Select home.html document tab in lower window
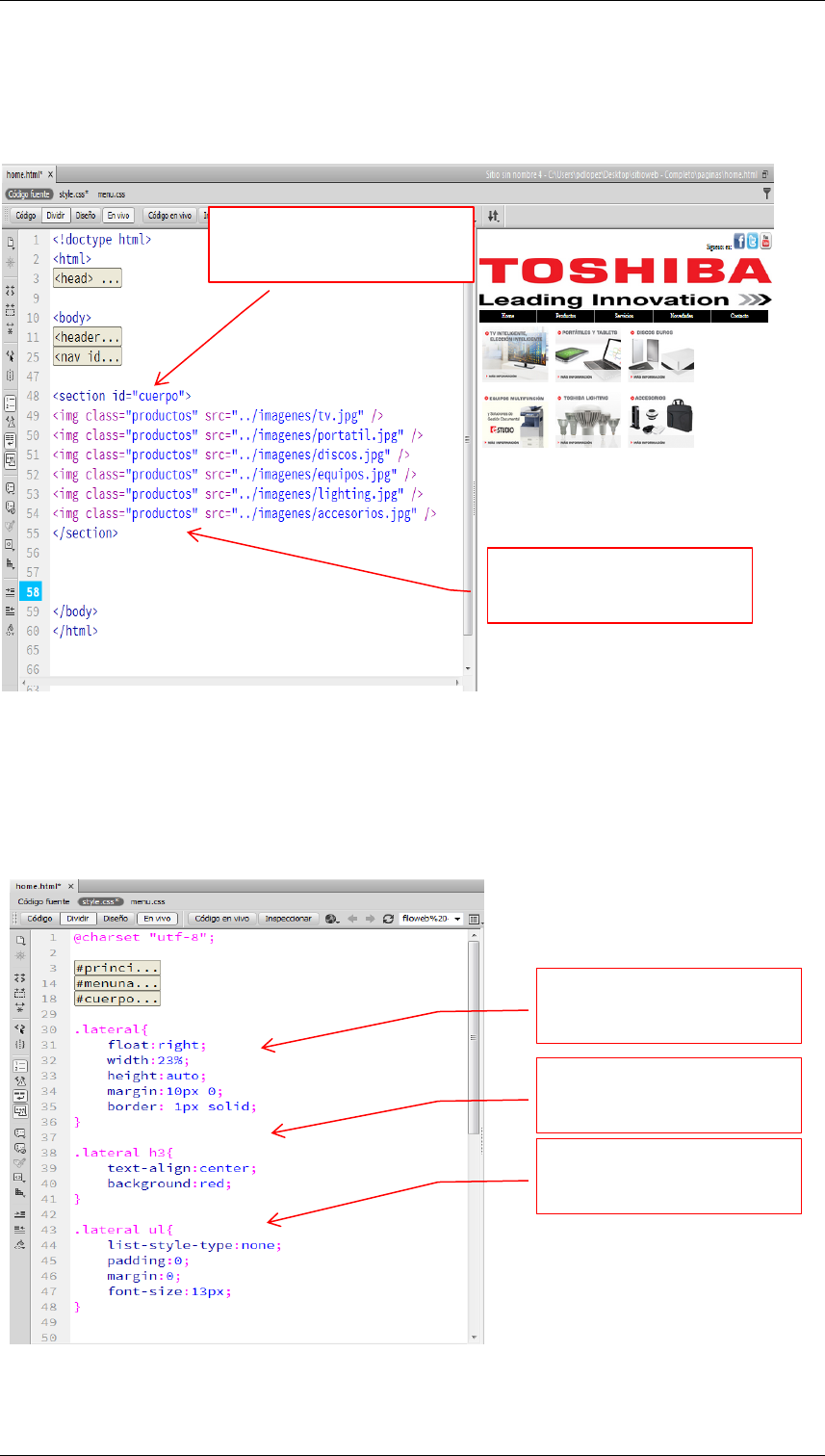The height and width of the screenshot is (1456, 825). (39, 885)
